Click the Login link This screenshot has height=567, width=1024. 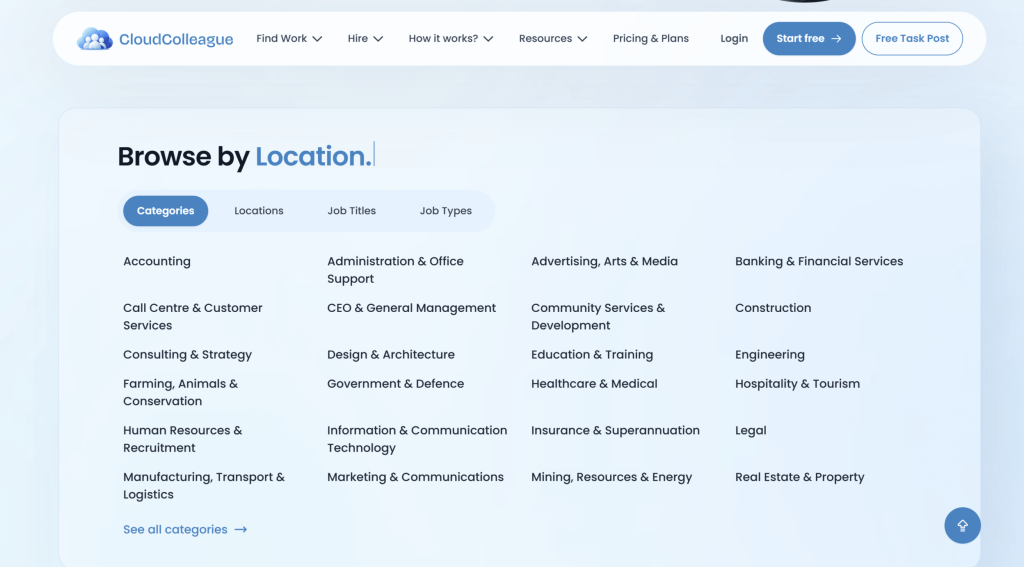[x=734, y=39]
